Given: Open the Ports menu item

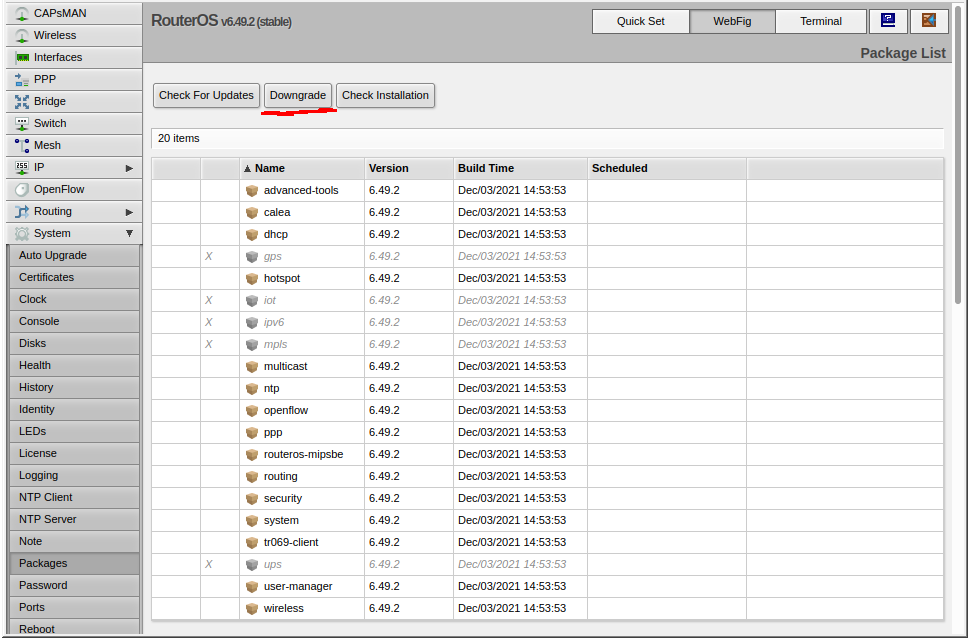Looking at the screenshot, I should [x=75, y=608].
